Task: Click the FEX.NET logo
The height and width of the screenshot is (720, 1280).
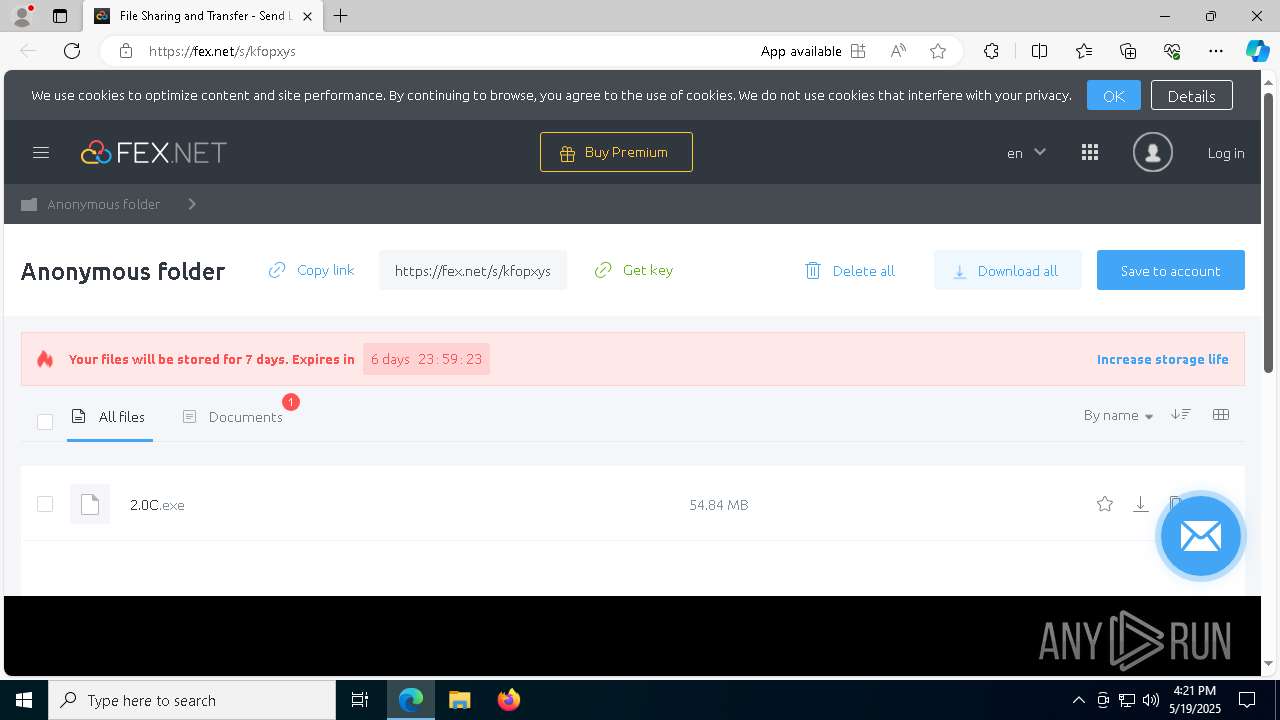Action: (x=154, y=152)
